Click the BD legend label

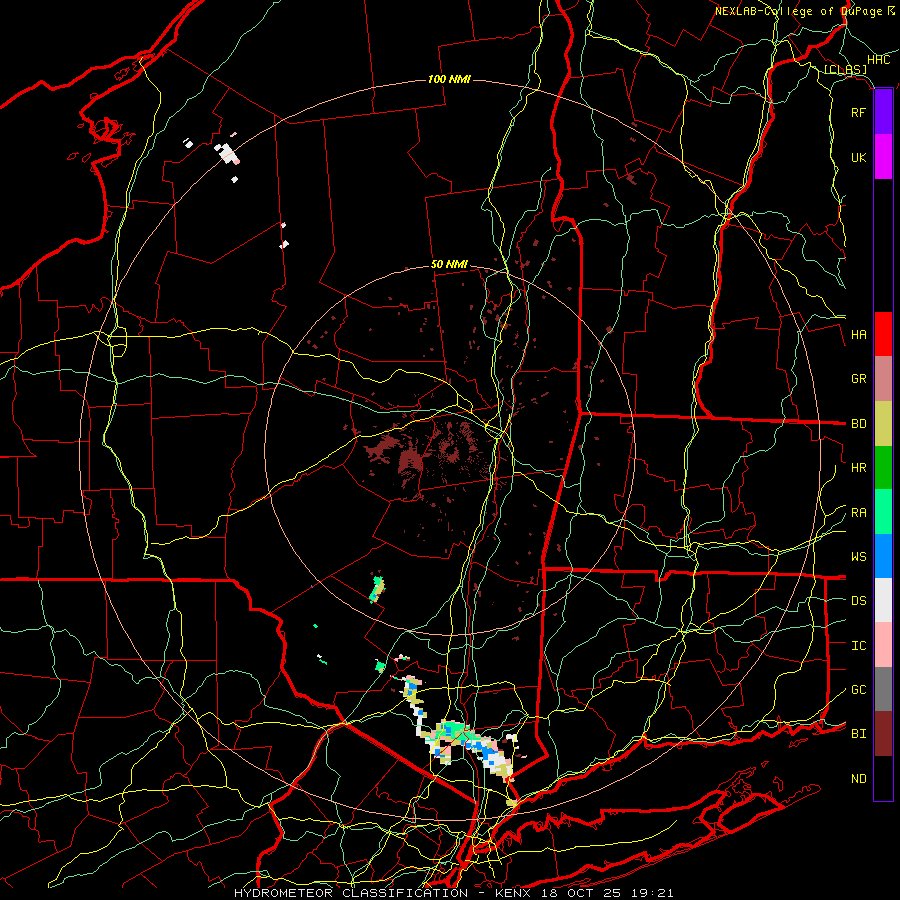[858, 424]
